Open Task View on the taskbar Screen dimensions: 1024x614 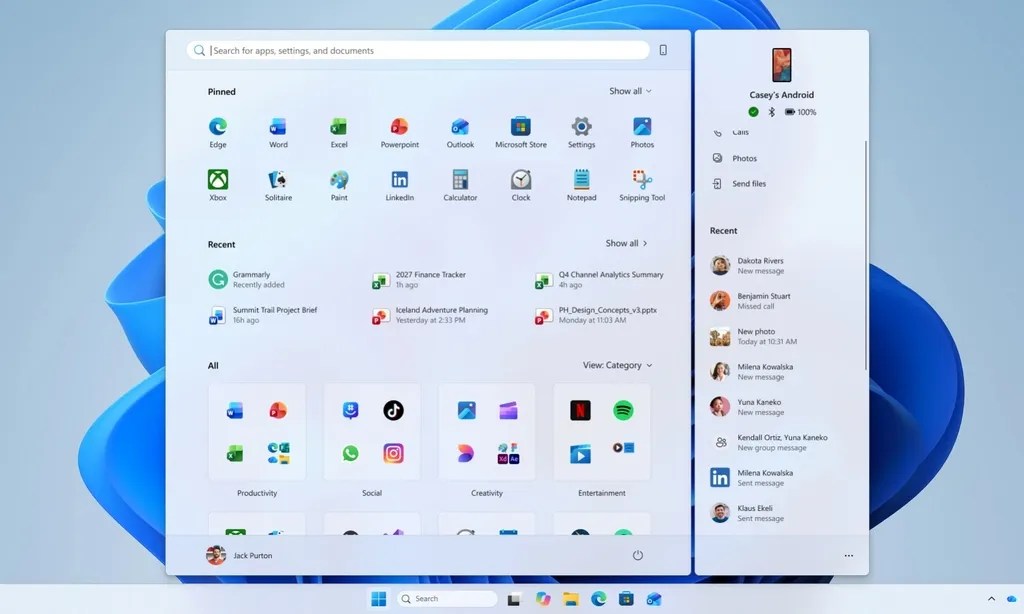pyautogui.click(x=515, y=598)
